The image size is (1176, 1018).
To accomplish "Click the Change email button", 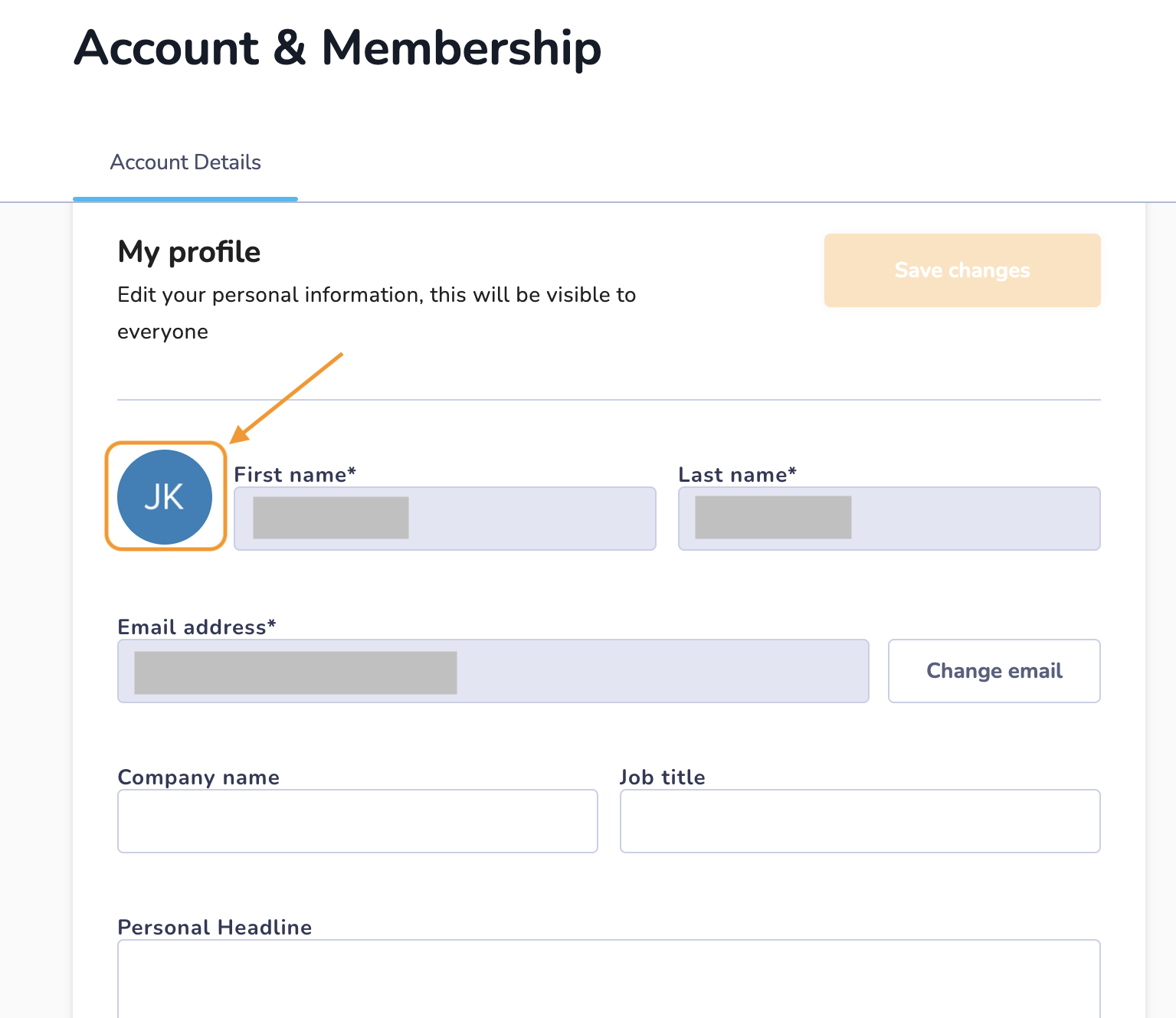I will (x=994, y=671).
